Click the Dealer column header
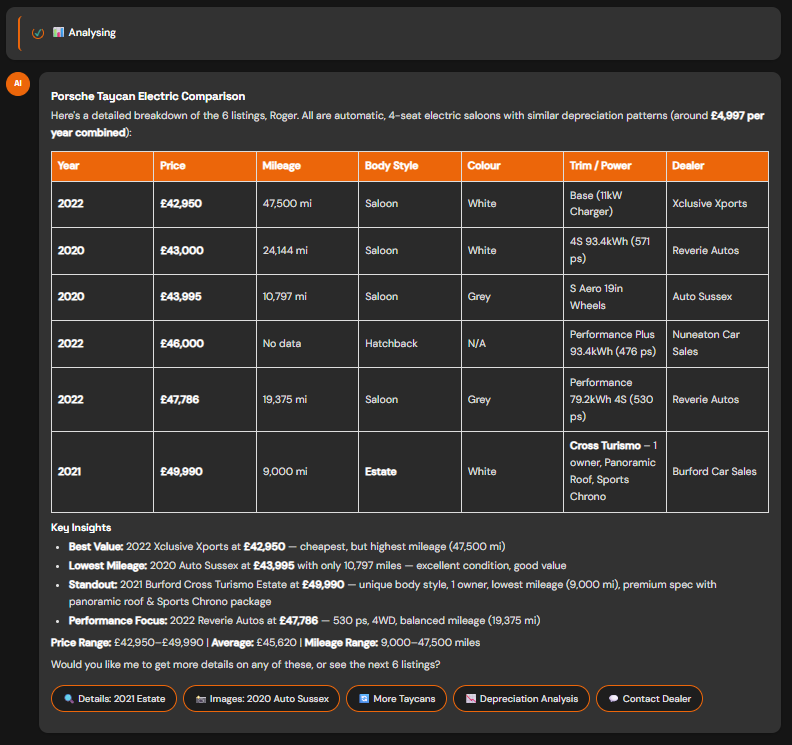Image resolution: width=792 pixels, height=745 pixels. (718, 166)
